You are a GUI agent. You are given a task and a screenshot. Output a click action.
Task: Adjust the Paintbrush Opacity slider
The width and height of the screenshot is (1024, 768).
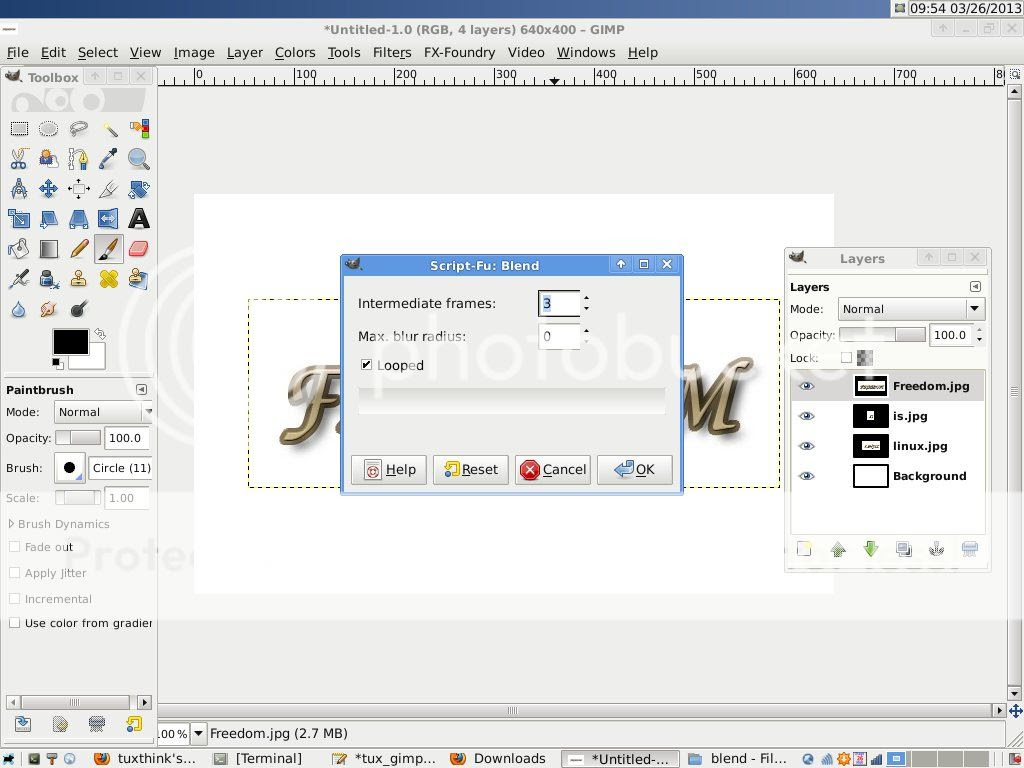click(x=78, y=438)
